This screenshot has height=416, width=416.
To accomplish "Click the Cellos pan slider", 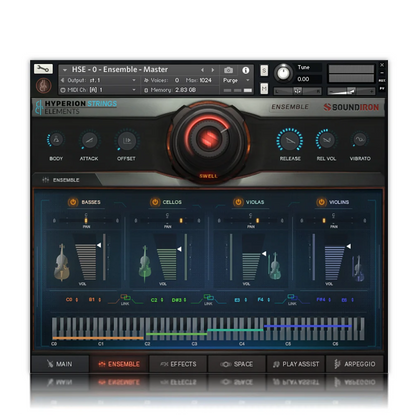I will coord(167,220).
